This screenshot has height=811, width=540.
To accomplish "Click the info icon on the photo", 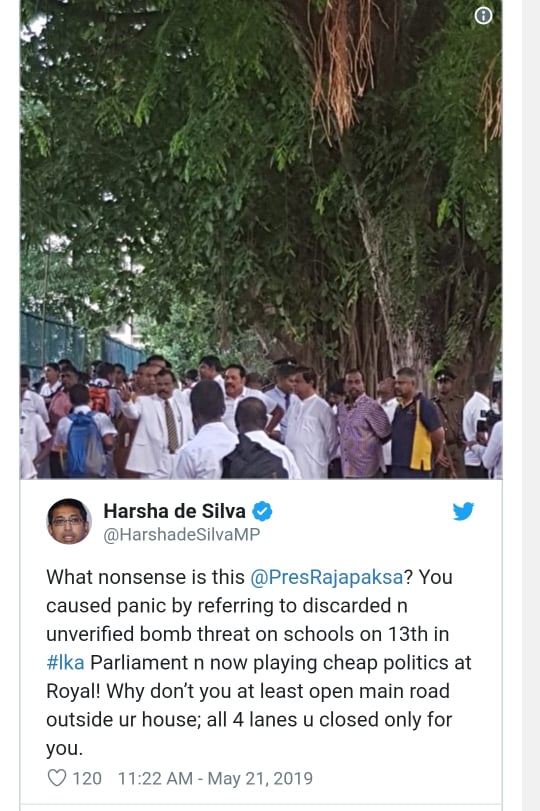I will tap(483, 16).
